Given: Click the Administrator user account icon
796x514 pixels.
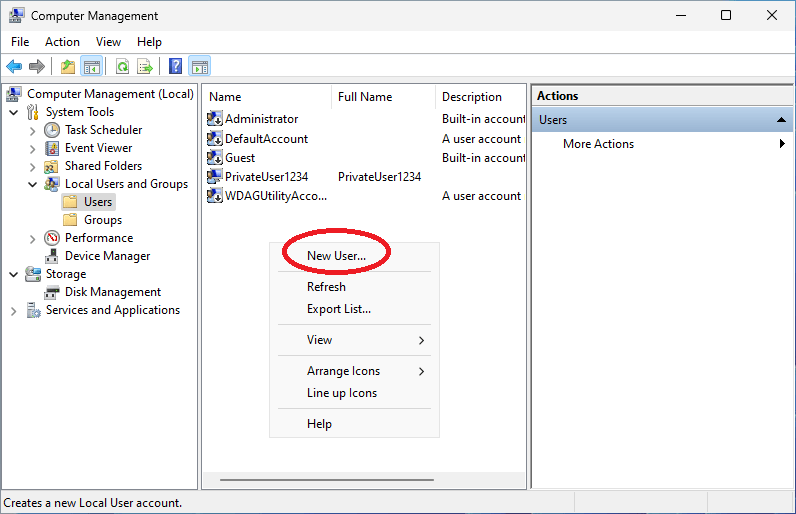Looking at the screenshot, I should (x=215, y=119).
